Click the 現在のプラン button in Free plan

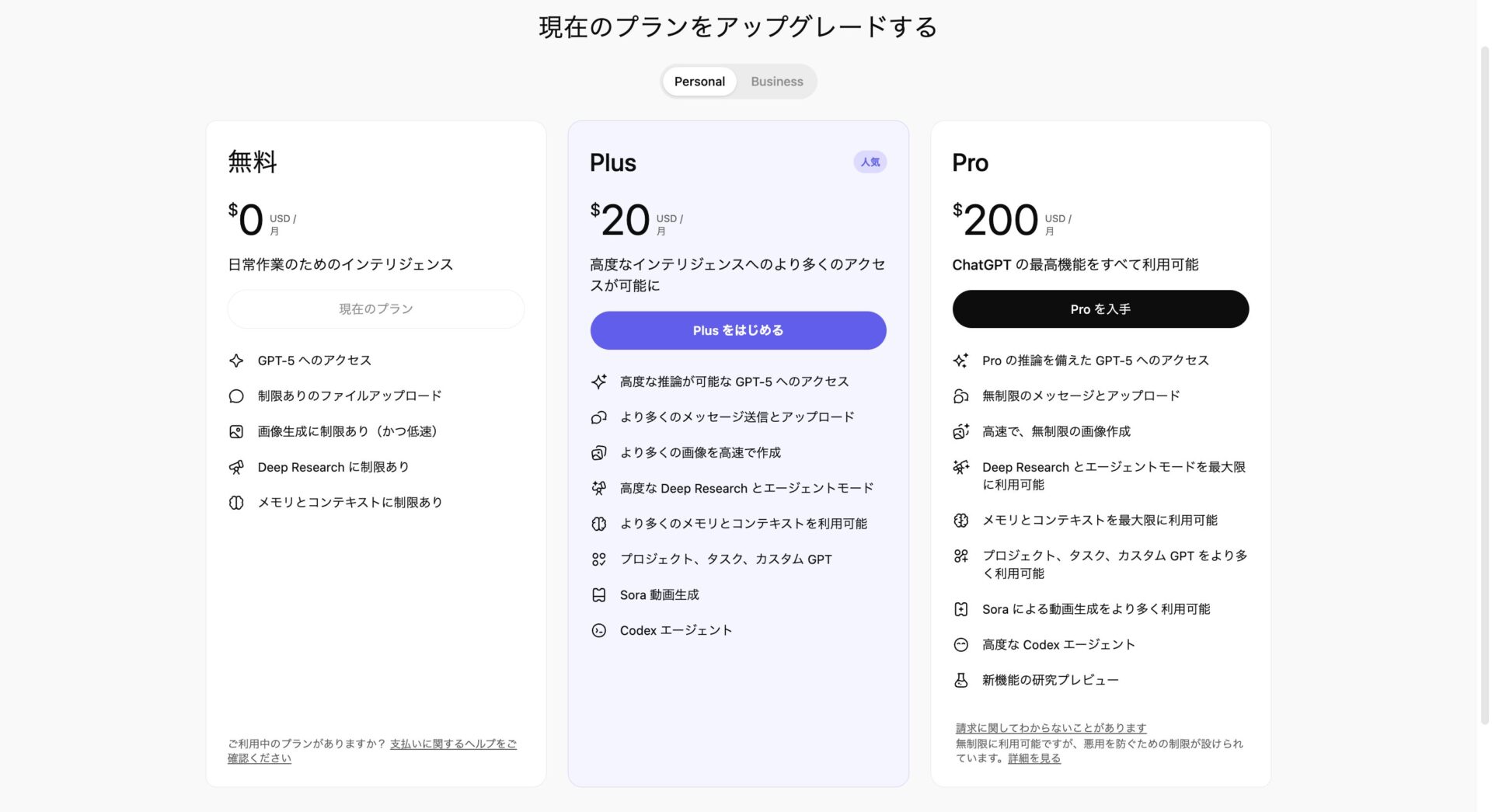click(x=375, y=308)
